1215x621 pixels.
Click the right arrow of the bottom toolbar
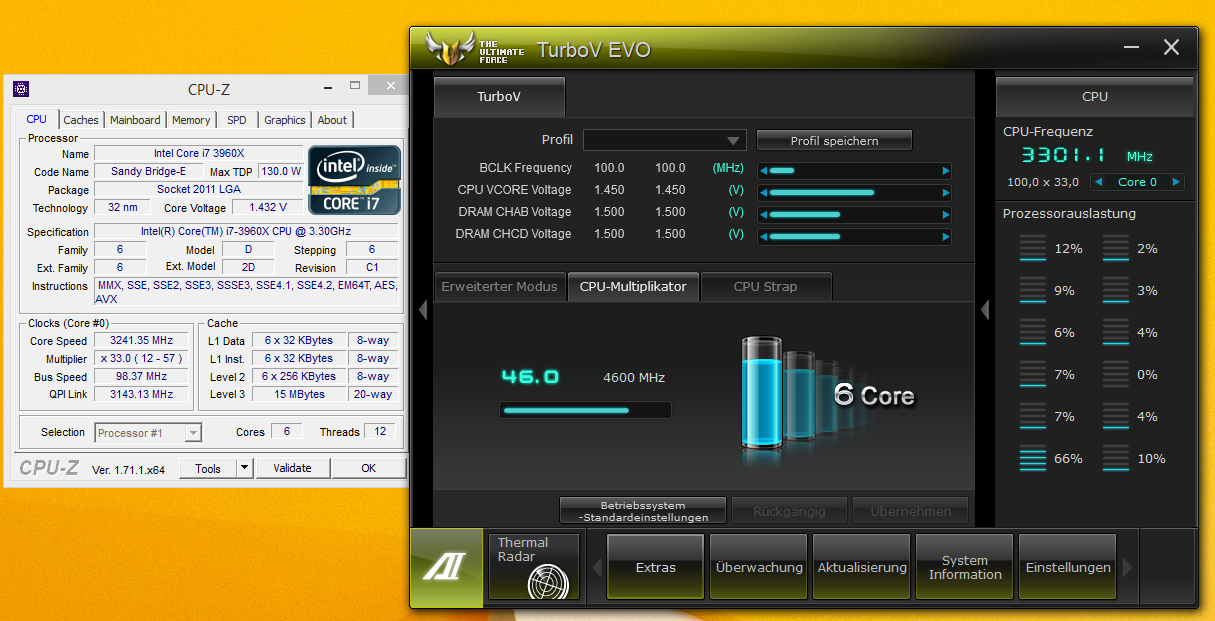tap(1129, 568)
